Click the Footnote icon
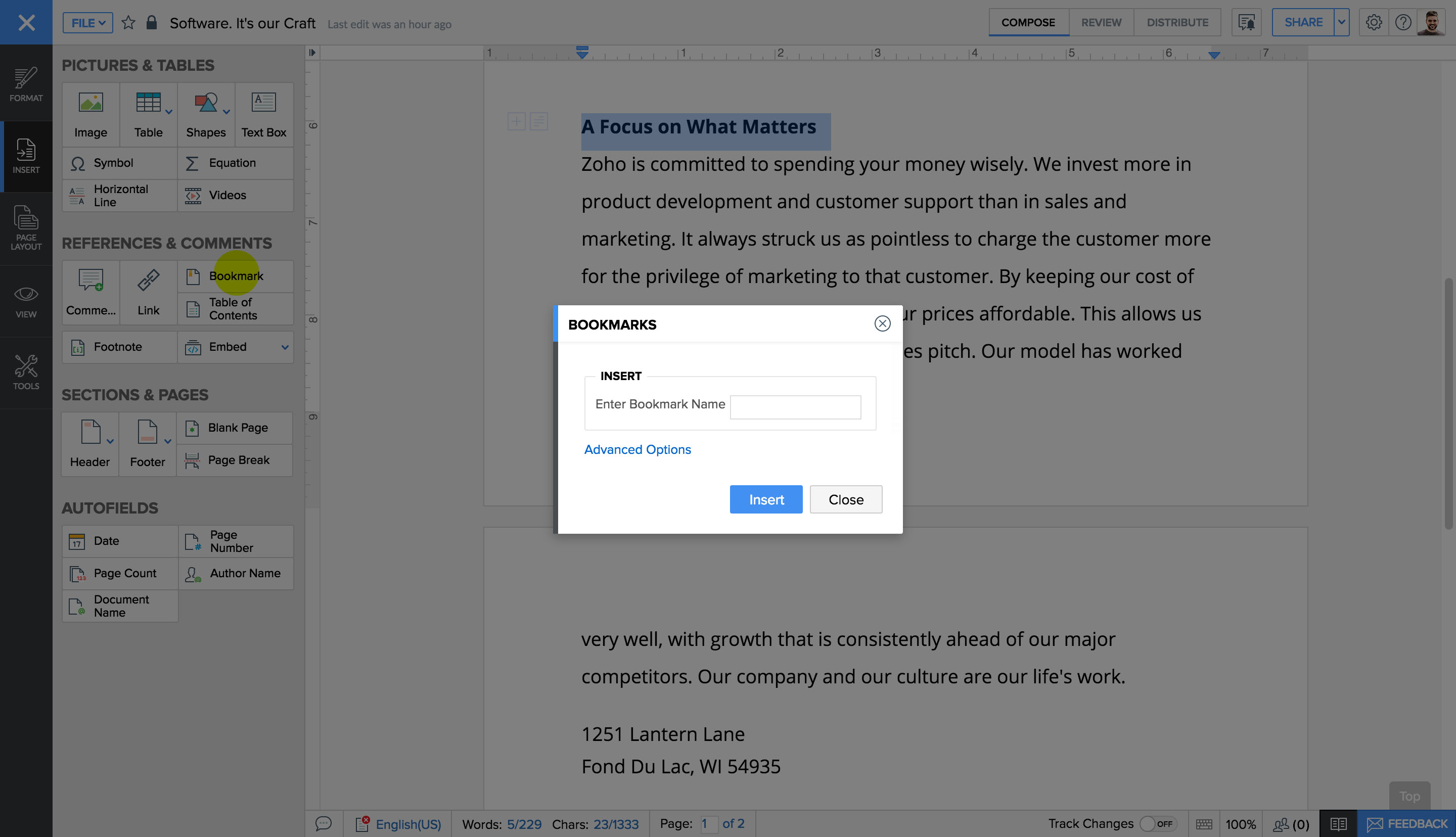This screenshot has width=1456, height=837. [78, 347]
